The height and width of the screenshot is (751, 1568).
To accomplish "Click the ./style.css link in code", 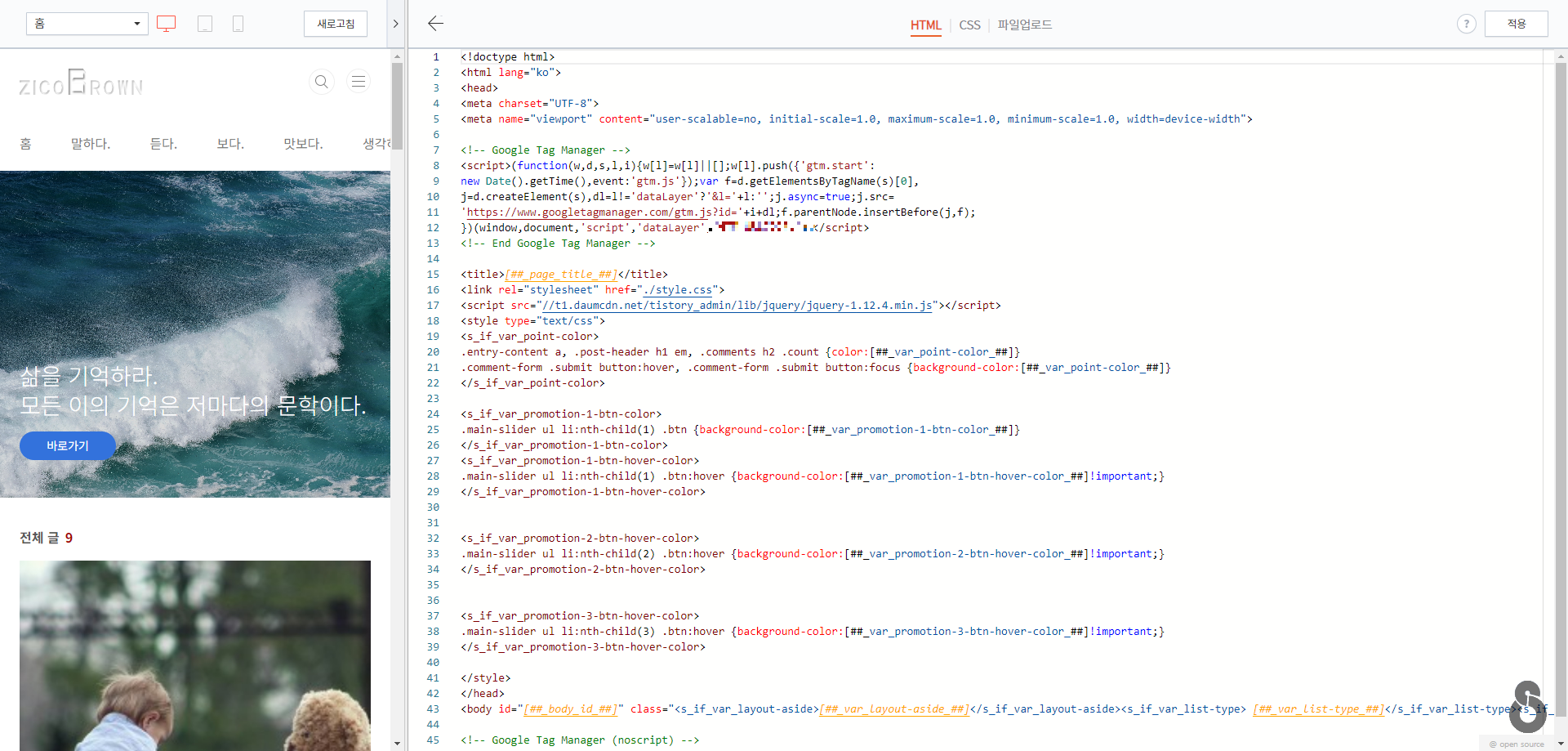I will point(677,290).
